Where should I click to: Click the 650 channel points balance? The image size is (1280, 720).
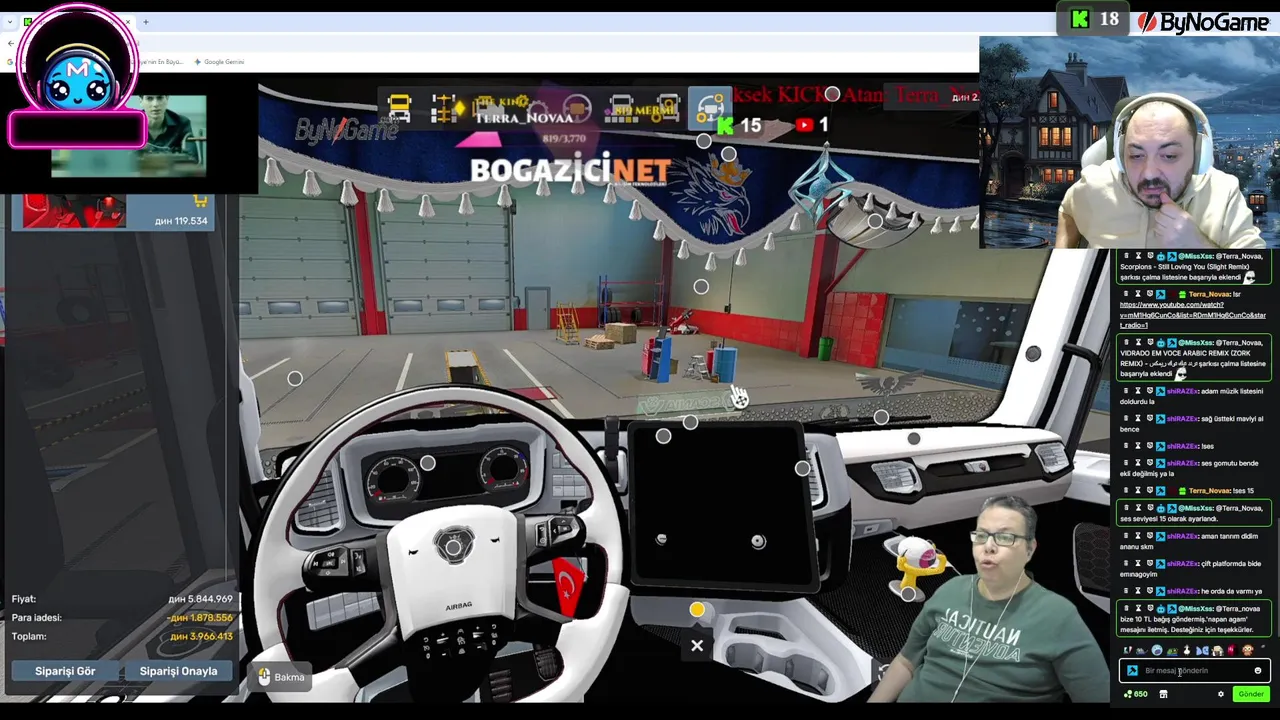coord(1136,694)
